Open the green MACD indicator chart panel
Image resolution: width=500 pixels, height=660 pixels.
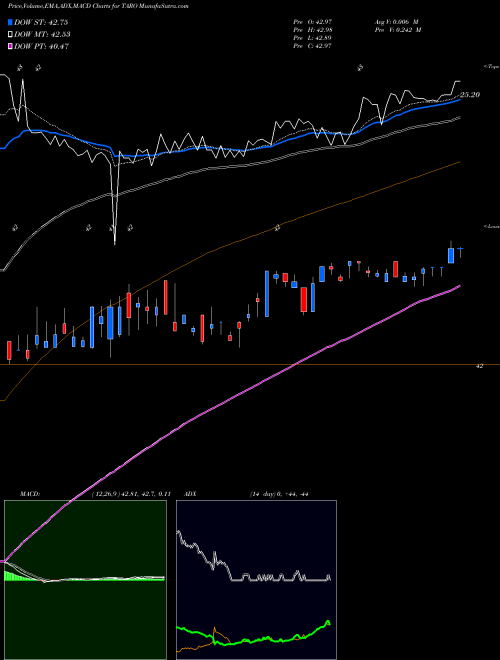click(x=85, y=580)
